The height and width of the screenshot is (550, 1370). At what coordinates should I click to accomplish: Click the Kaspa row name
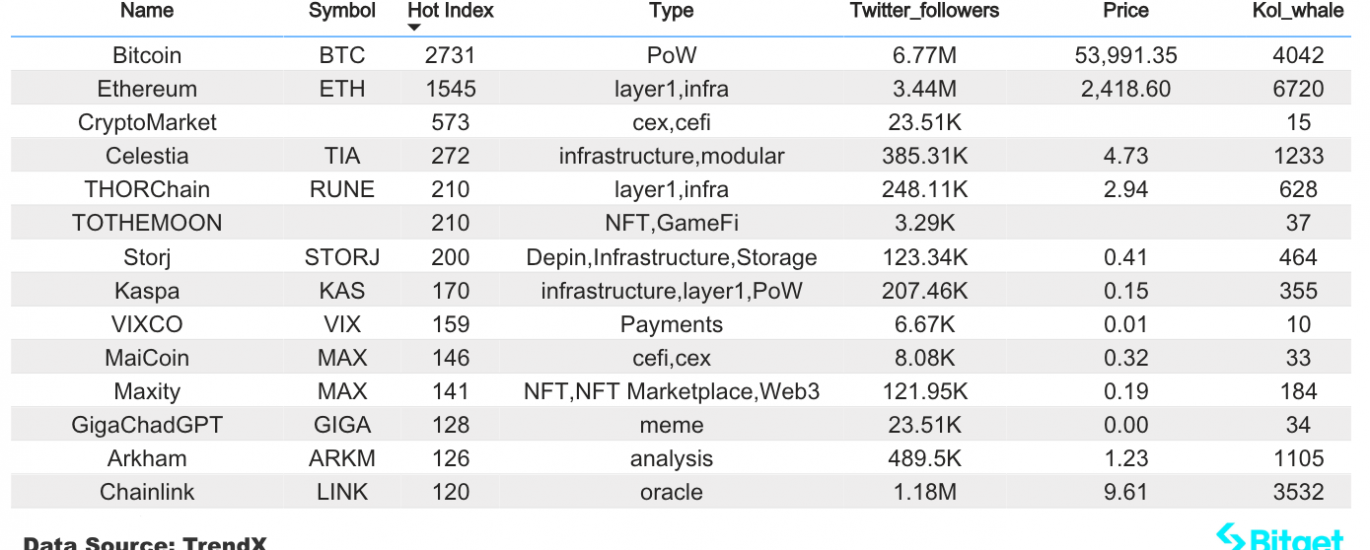pyautogui.click(x=147, y=291)
